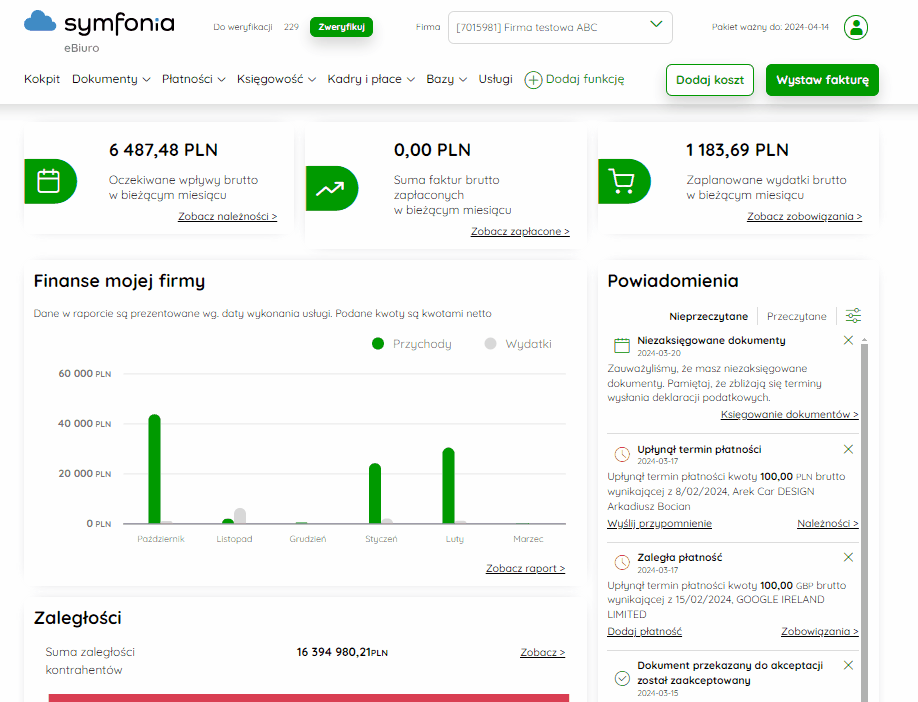The image size is (918, 702).
Task: Open the Księgowanie dokumentów link
Action: point(789,415)
